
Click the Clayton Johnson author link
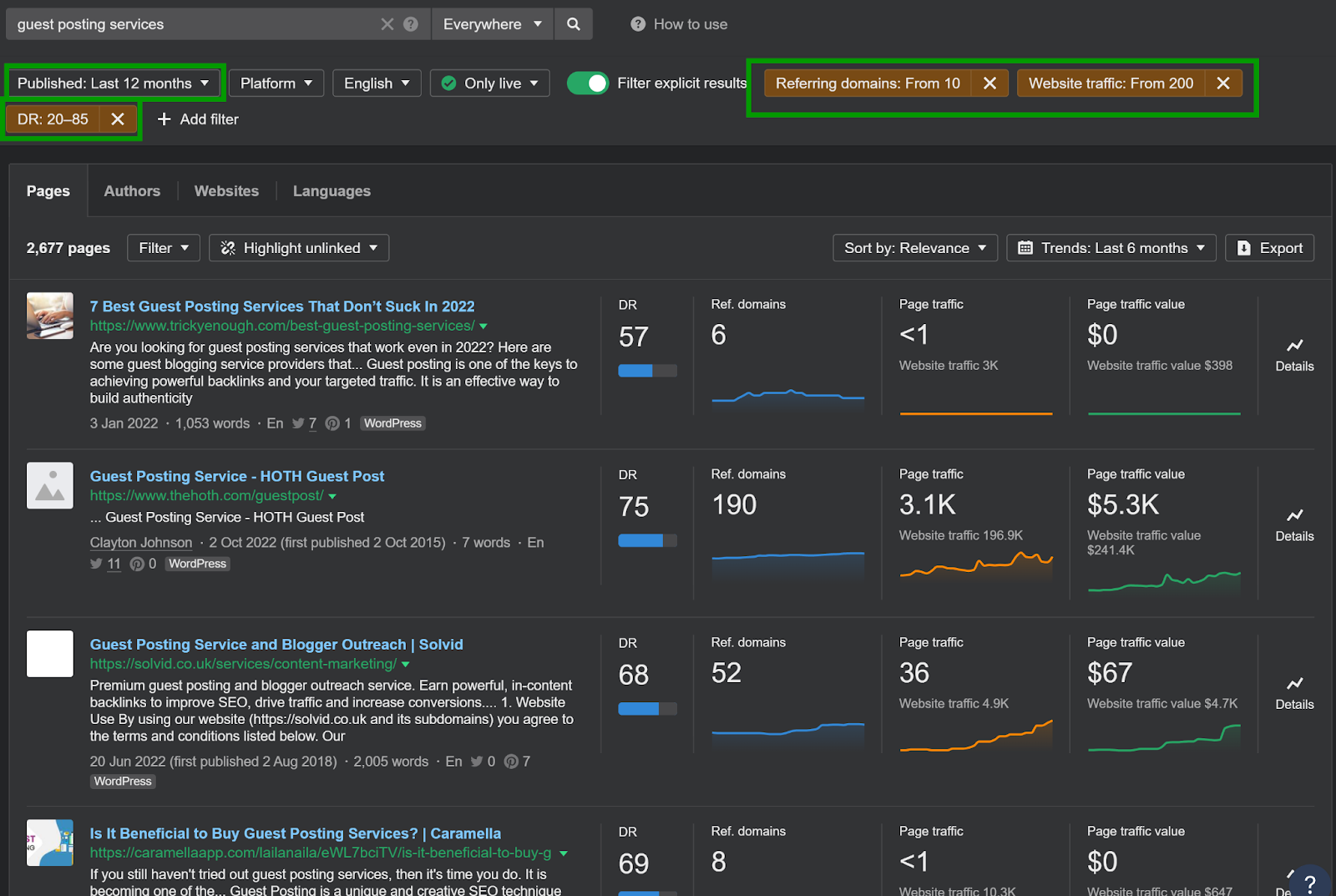[141, 543]
